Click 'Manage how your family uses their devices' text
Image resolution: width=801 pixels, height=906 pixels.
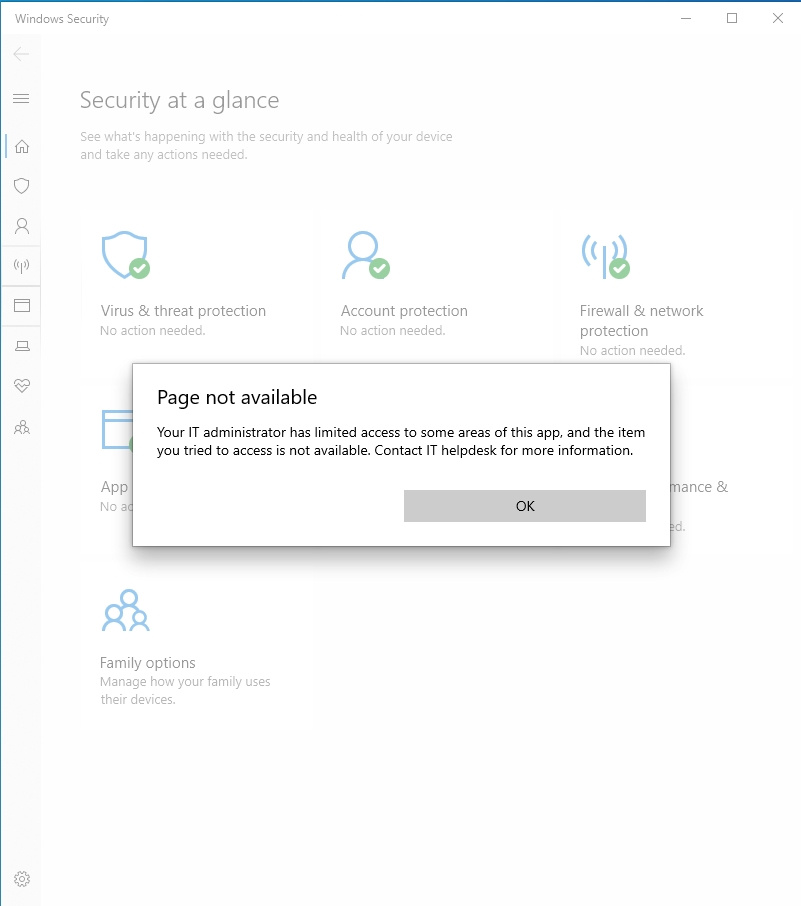[x=185, y=690]
